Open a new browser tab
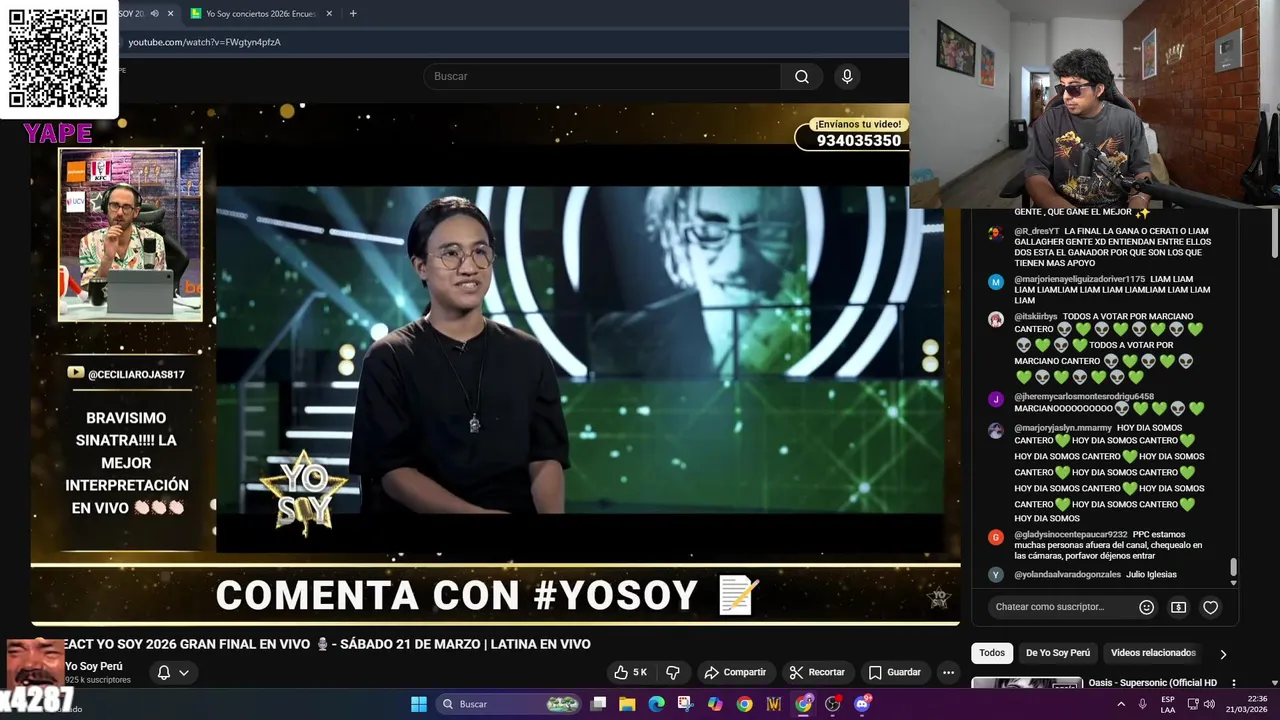The image size is (1280, 720). [353, 13]
